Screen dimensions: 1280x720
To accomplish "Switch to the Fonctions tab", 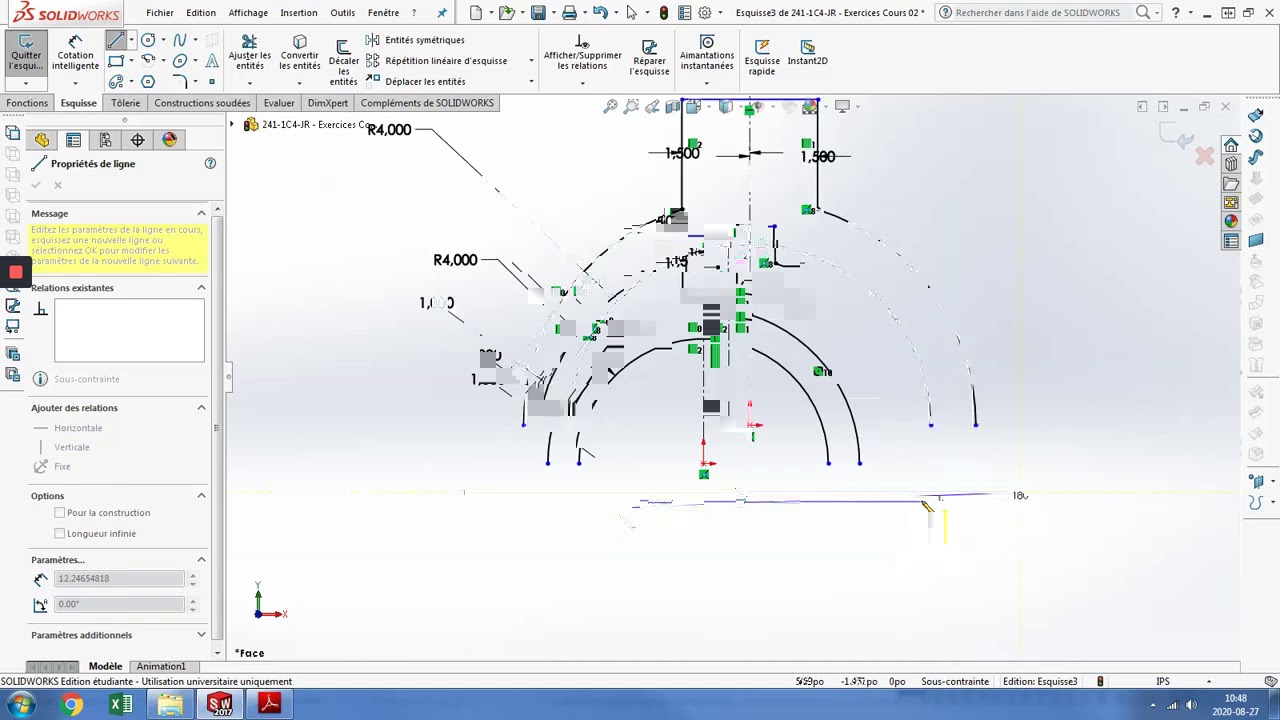I will (27, 103).
